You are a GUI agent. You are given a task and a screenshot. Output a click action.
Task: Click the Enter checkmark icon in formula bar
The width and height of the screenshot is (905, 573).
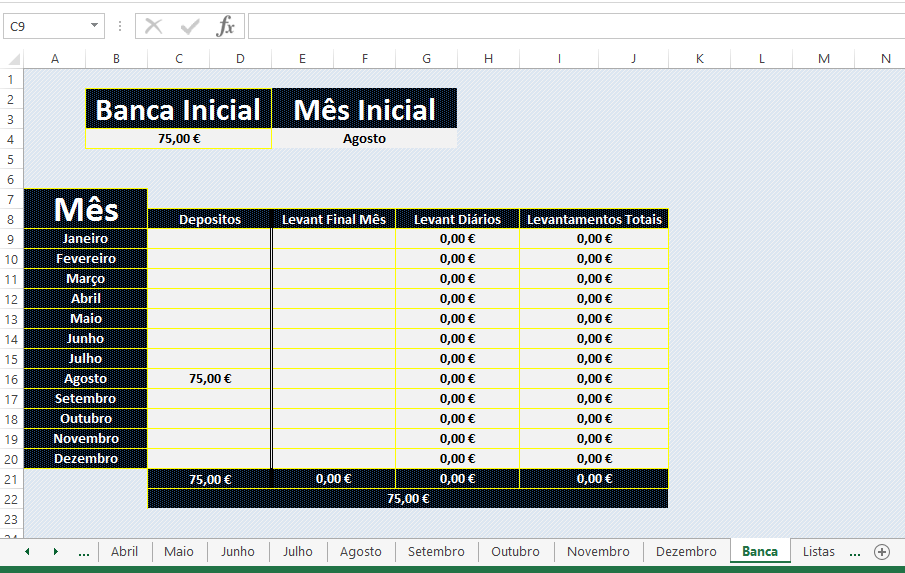point(189,26)
